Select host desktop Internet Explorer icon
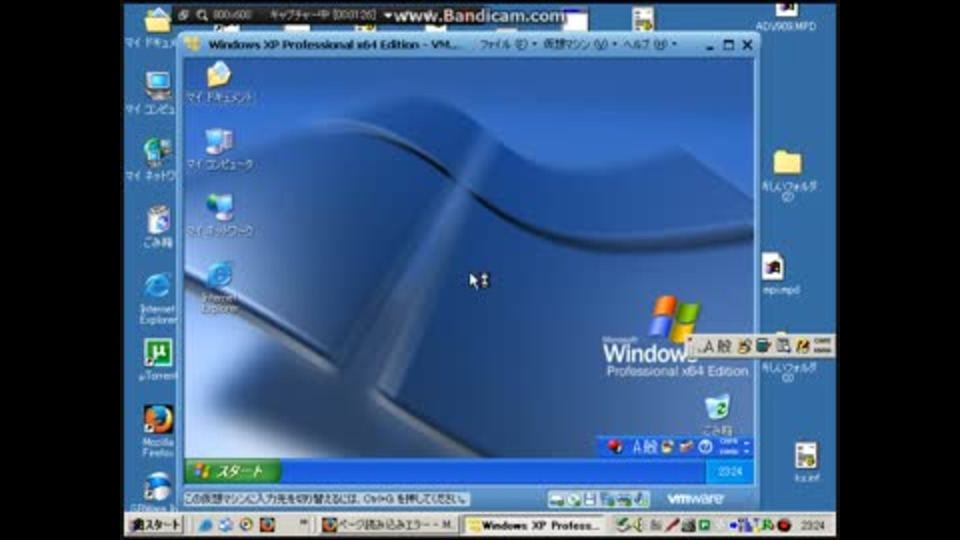This screenshot has width=960, height=540. 158,298
